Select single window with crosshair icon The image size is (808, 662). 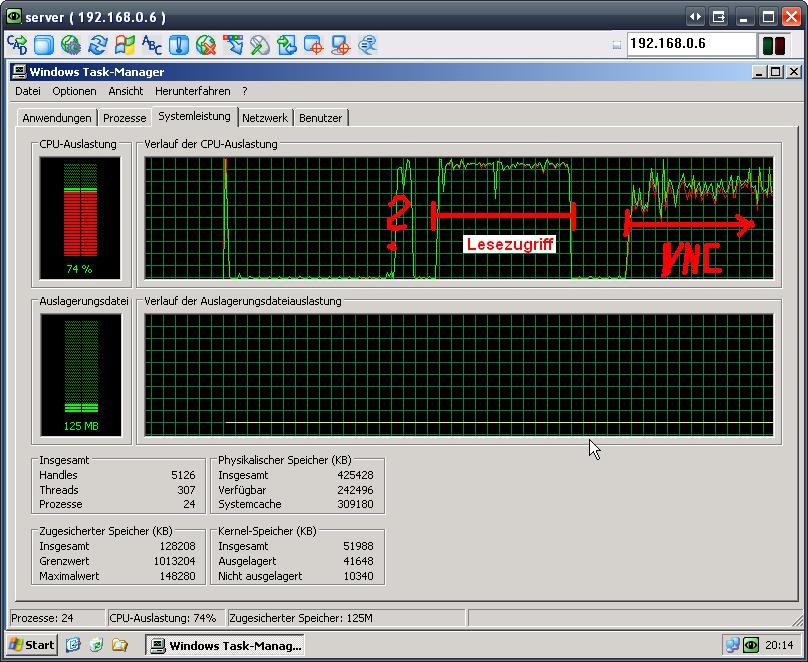click(x=313, y=45)
